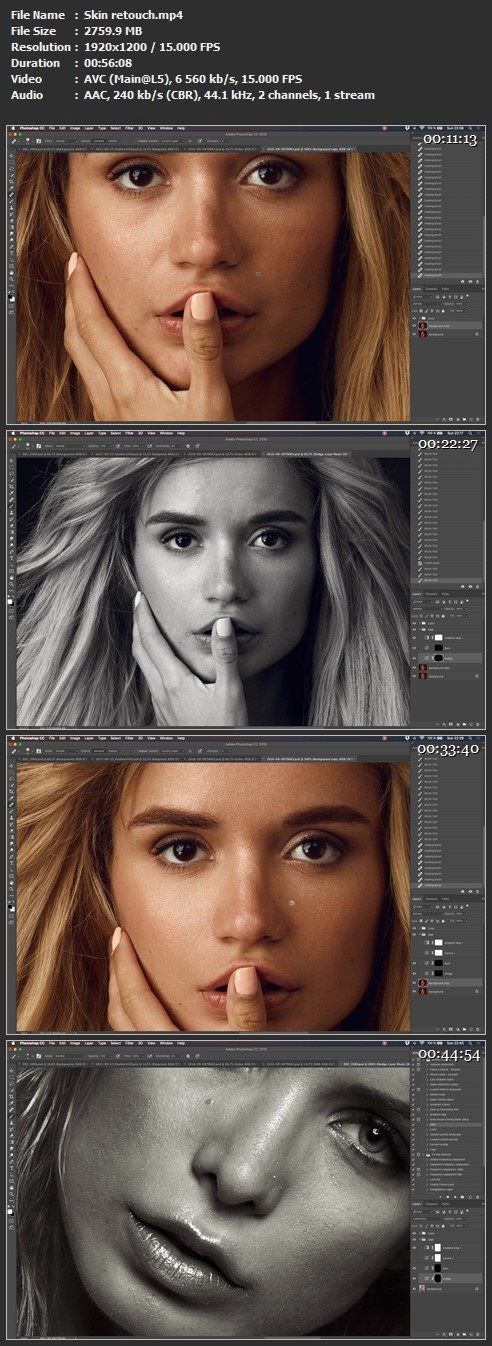Click the create new layer icon in 00:11:13 frame
The height and width of the screenshot is (1346, 492).
point(471,419)
